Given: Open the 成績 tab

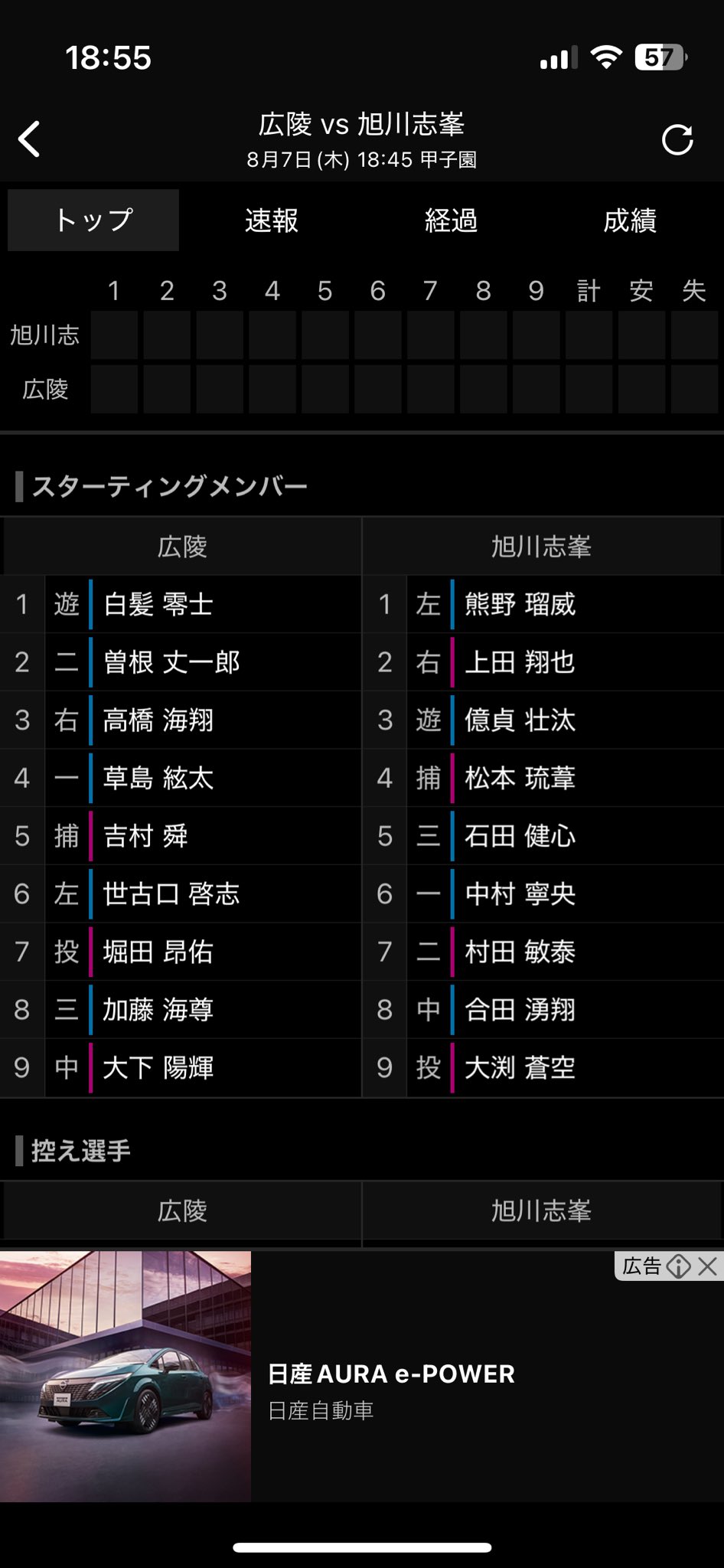Looking at the screenshot, I should (630, 220).
